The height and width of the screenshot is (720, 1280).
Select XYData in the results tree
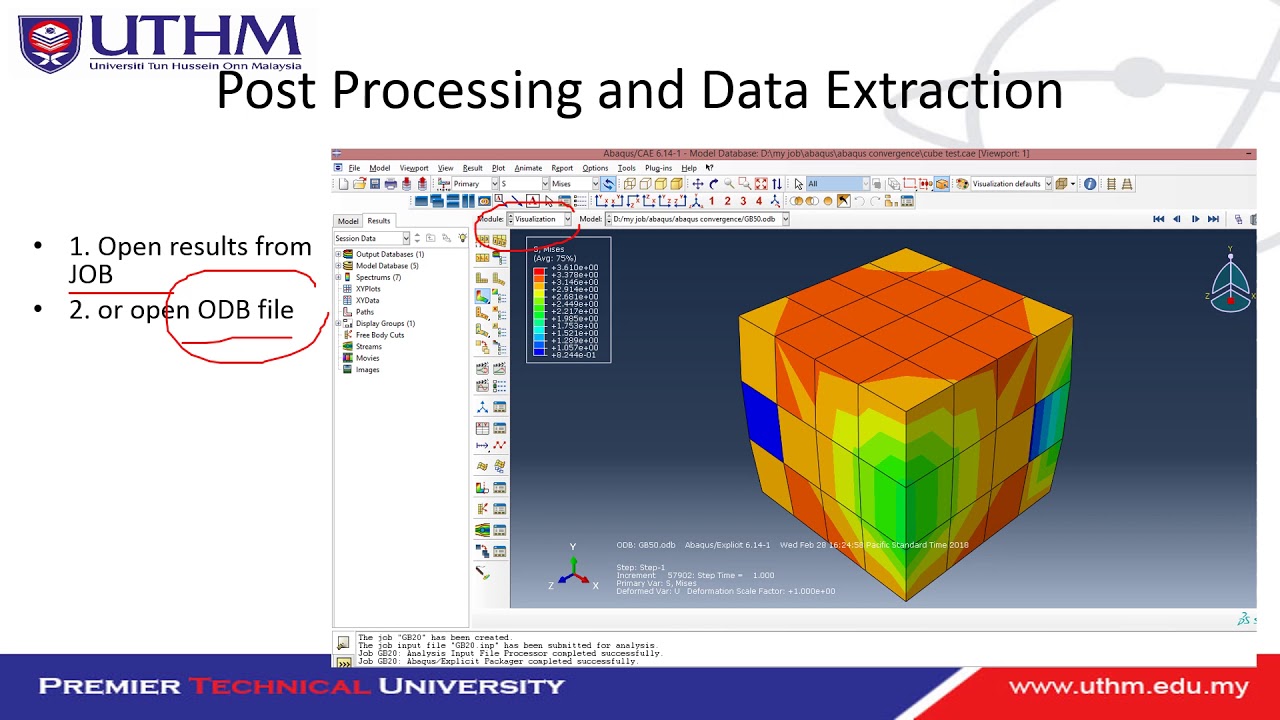367,300
